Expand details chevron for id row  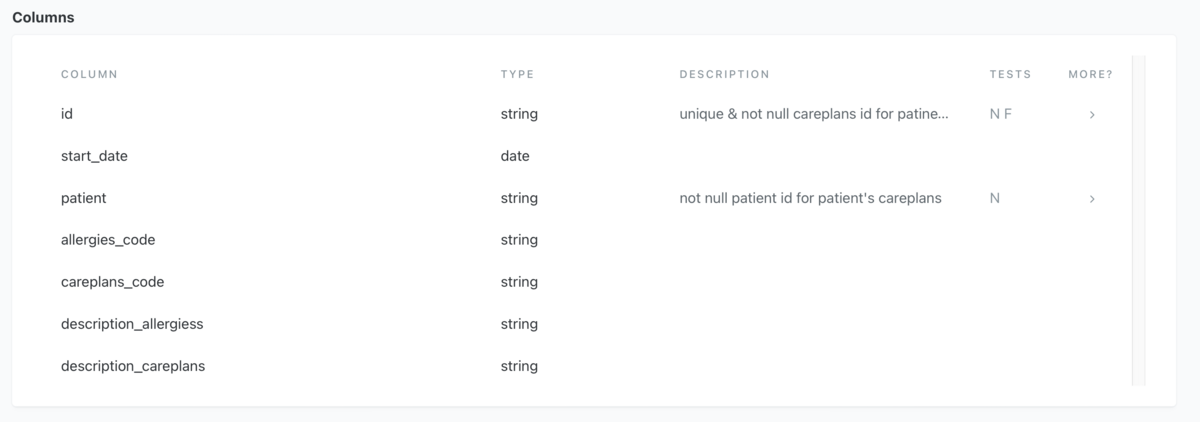1091,115
